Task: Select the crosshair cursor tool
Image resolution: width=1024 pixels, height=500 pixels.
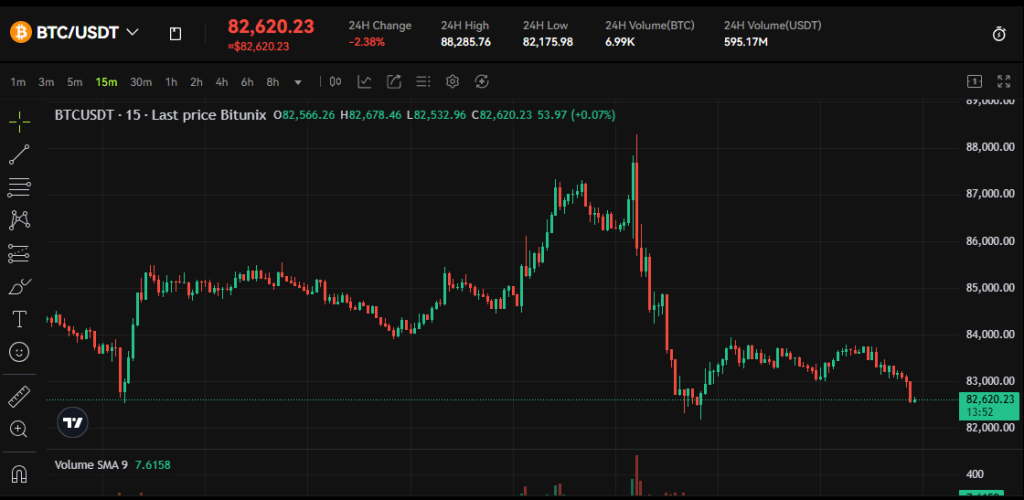Action: (20, 121)
